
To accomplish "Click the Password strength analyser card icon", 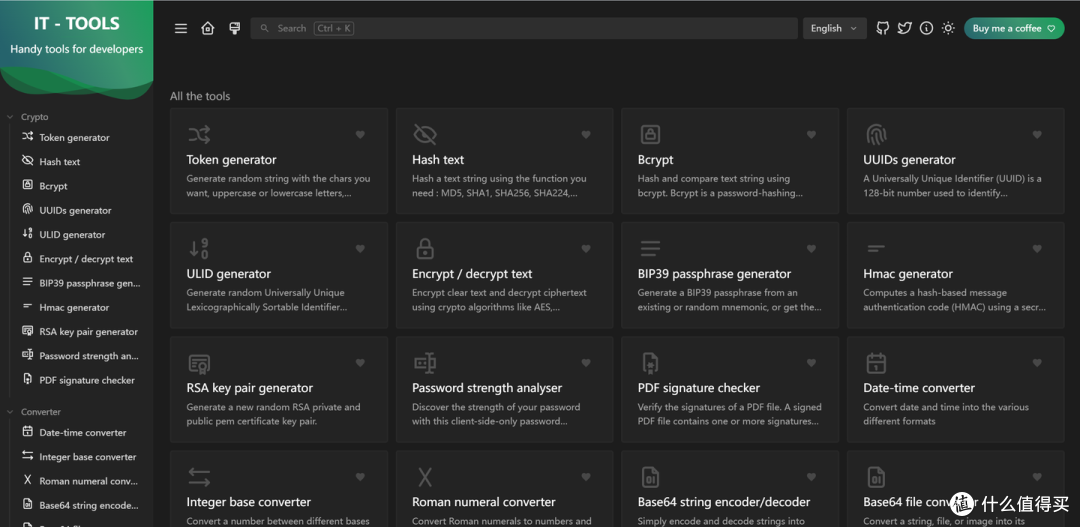I will click(425, 363).
